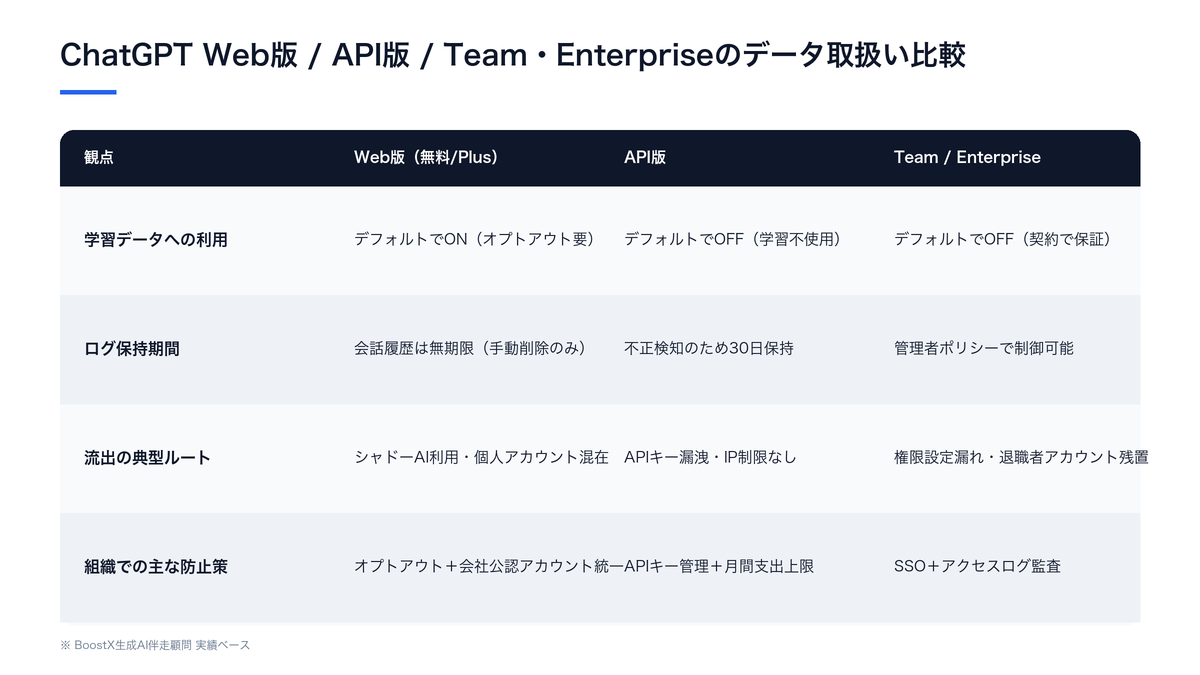This screenshot has width=1200, height=675.
Task: Select the 'Web版（無料/Plus）' column header
Action: [426, 157]
